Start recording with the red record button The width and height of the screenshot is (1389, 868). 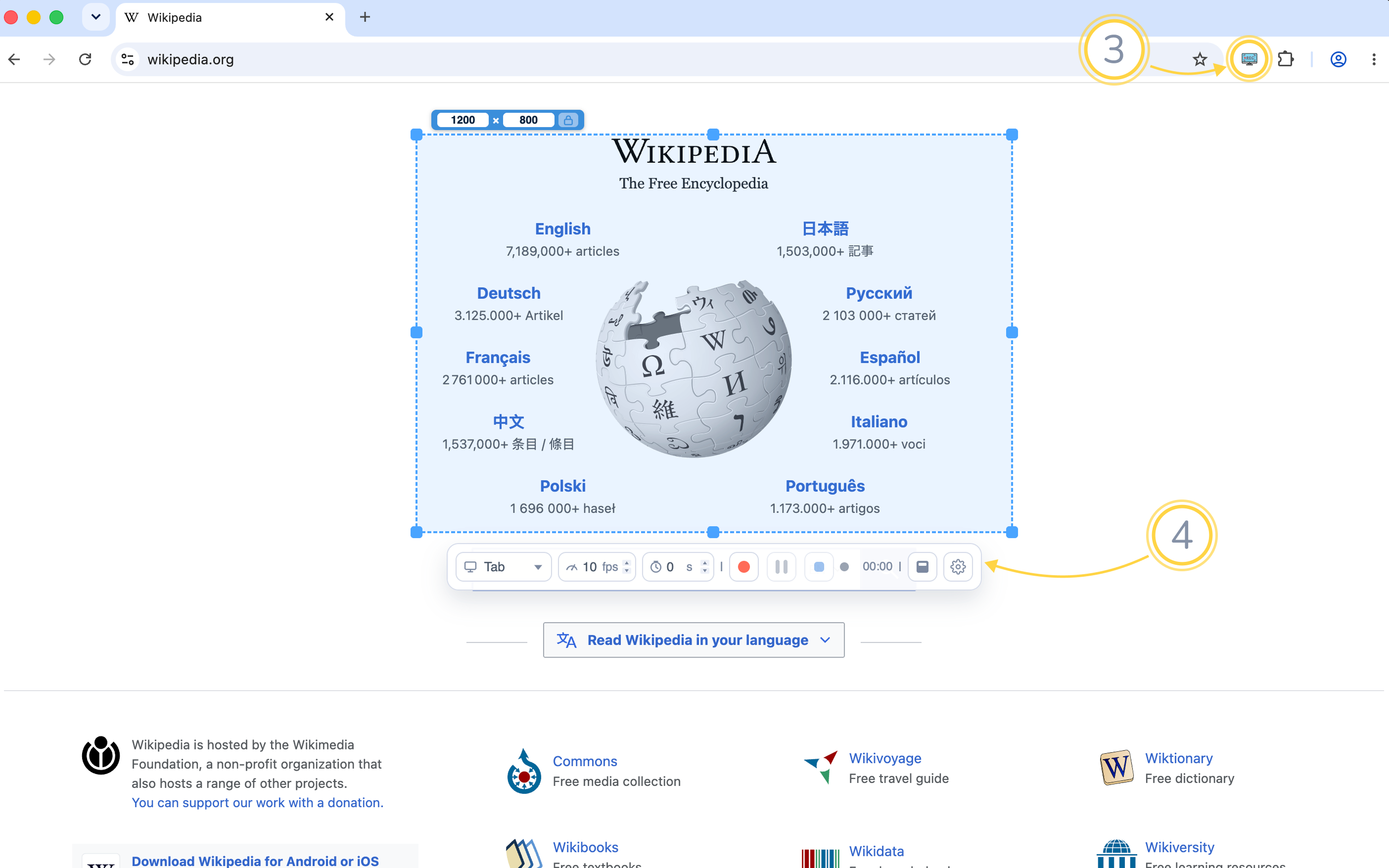pos(743,567)
